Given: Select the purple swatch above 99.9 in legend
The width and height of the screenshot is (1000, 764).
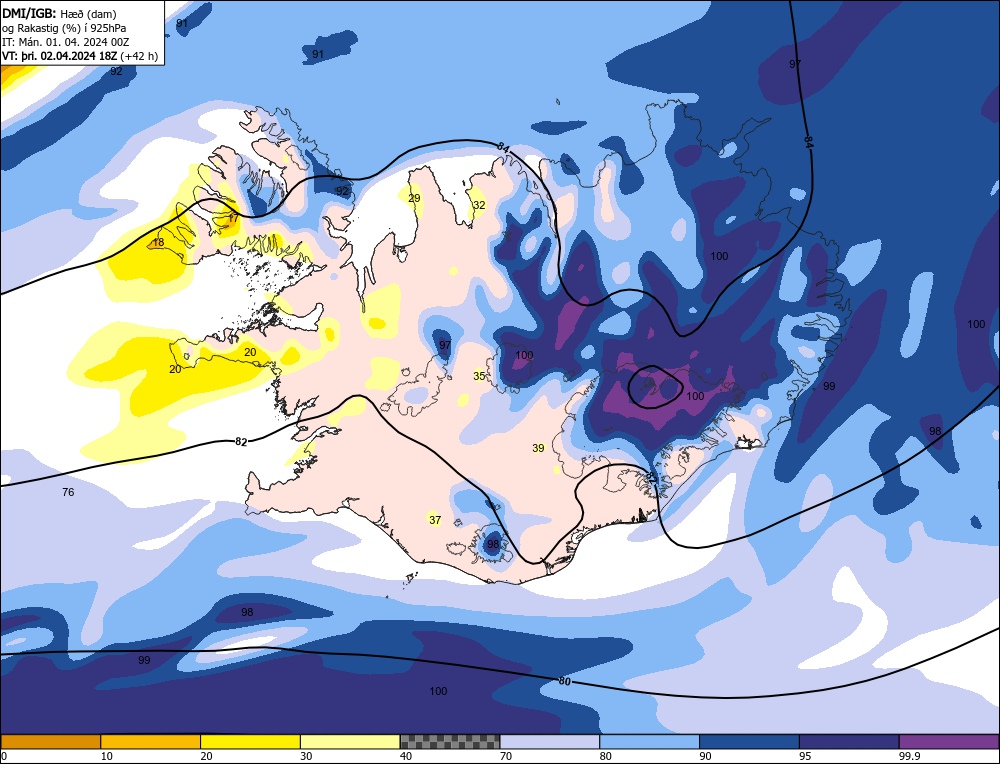Looking at the screenshot, I should pyautogui.click(x=949, y=741).
